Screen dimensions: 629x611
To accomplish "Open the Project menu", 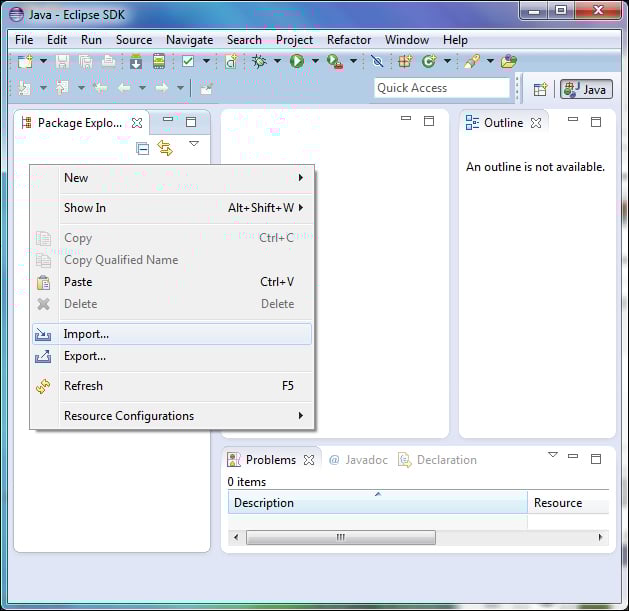I will (294, 40).
